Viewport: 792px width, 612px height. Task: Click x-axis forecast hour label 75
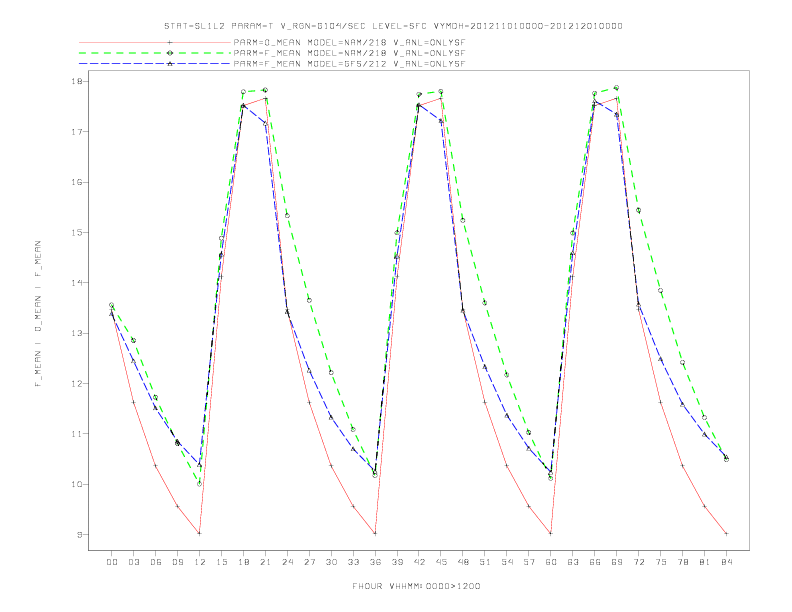click(661, 562)
